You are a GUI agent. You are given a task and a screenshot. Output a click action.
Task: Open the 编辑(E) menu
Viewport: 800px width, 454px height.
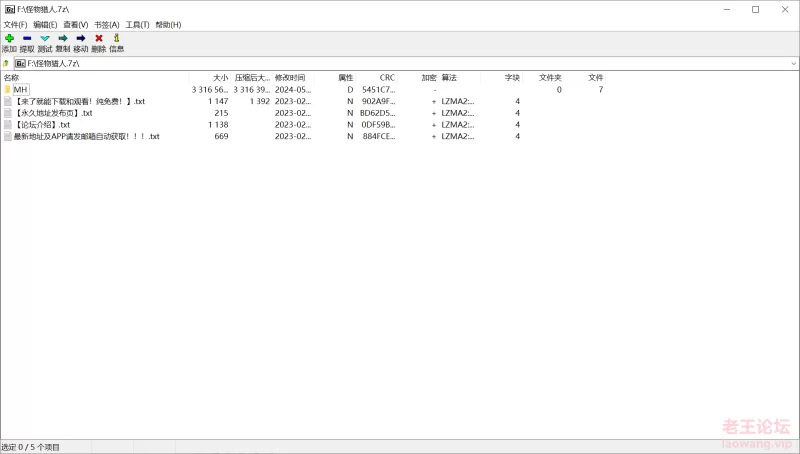click(45, 24)
